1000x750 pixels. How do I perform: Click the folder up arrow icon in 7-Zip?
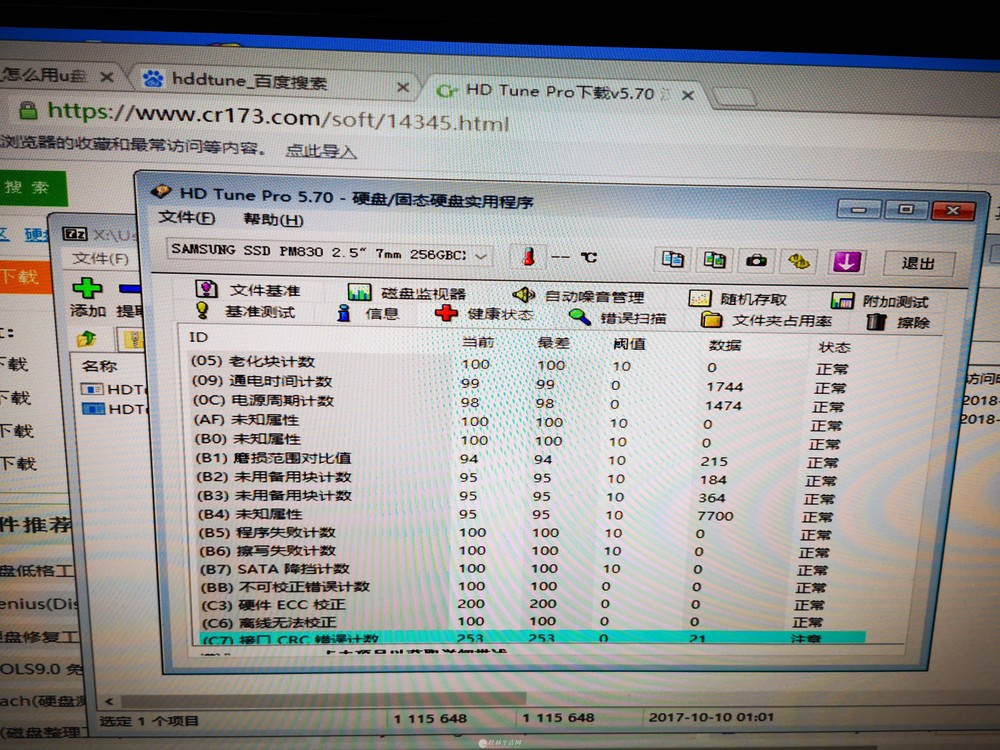tap(87, 338)
